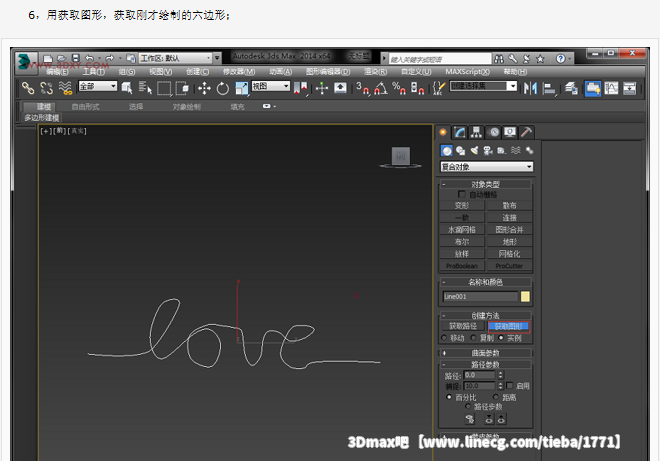Select the Shapes category icon
This screenshot has width=660, height=461.
coord(460,151)
